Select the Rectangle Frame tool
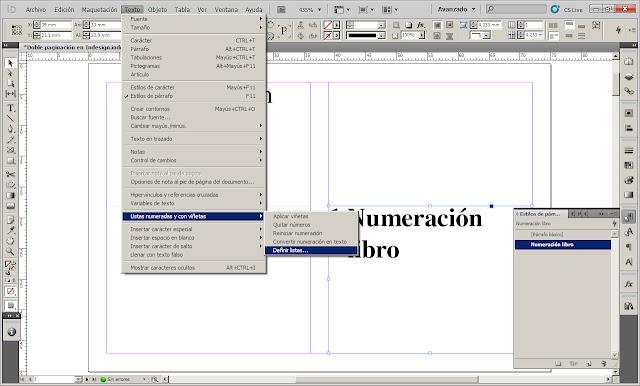This screenshot has height=386, width=640. coord(11,150)
